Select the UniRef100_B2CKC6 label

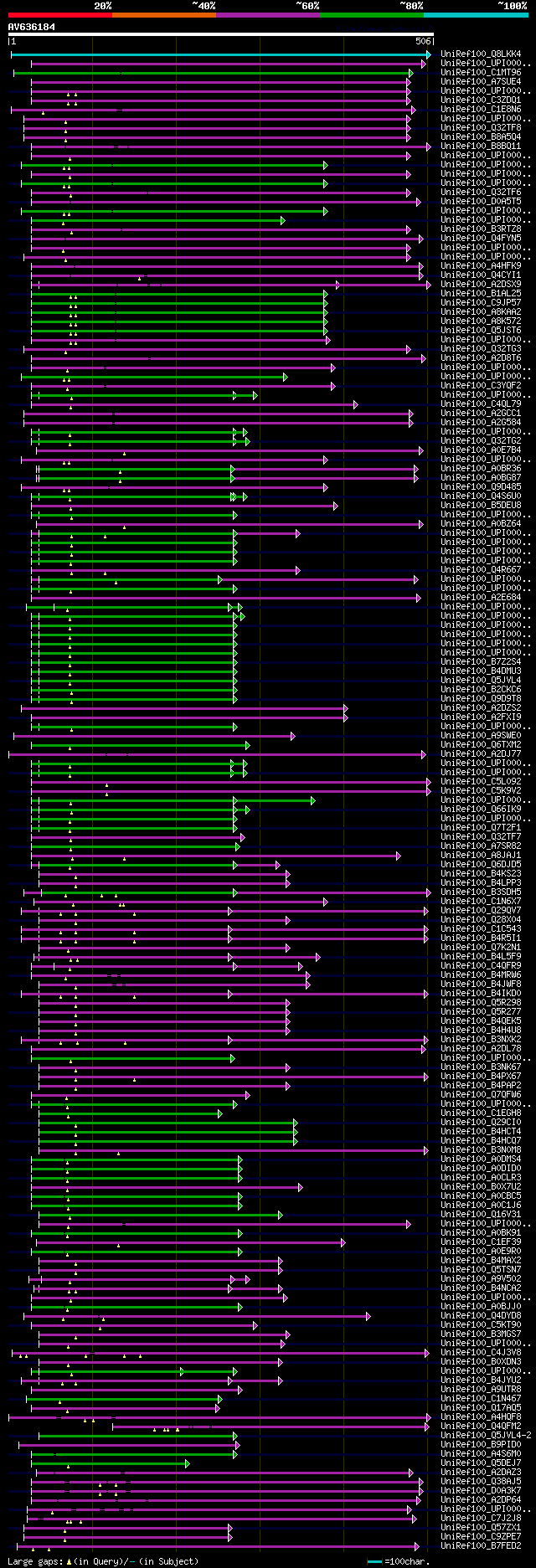(x=481, y=690)
